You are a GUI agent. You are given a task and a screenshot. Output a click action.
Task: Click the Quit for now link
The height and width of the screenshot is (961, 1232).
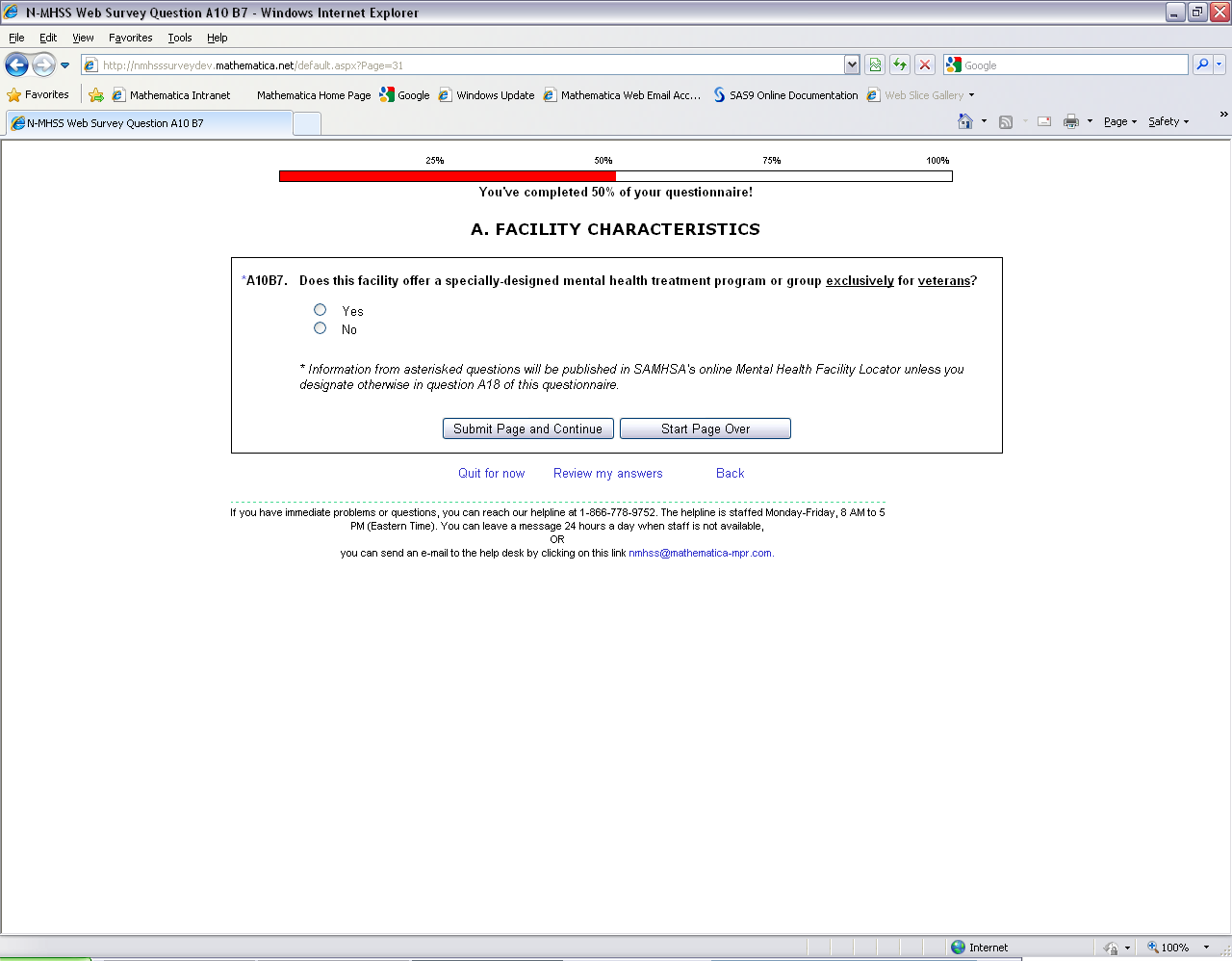pyautogui.click(x=491, y=473)
